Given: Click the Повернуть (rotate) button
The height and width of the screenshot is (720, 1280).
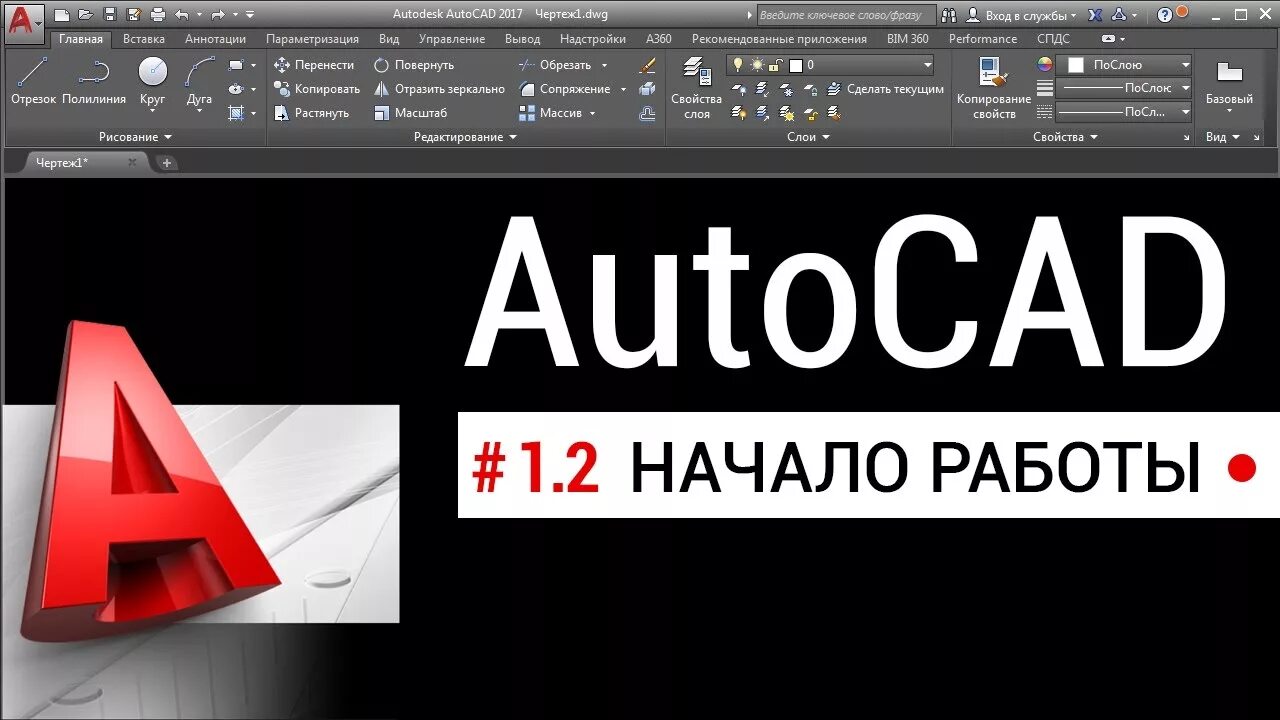Looking at the screenshot, I should click(414, 65).
